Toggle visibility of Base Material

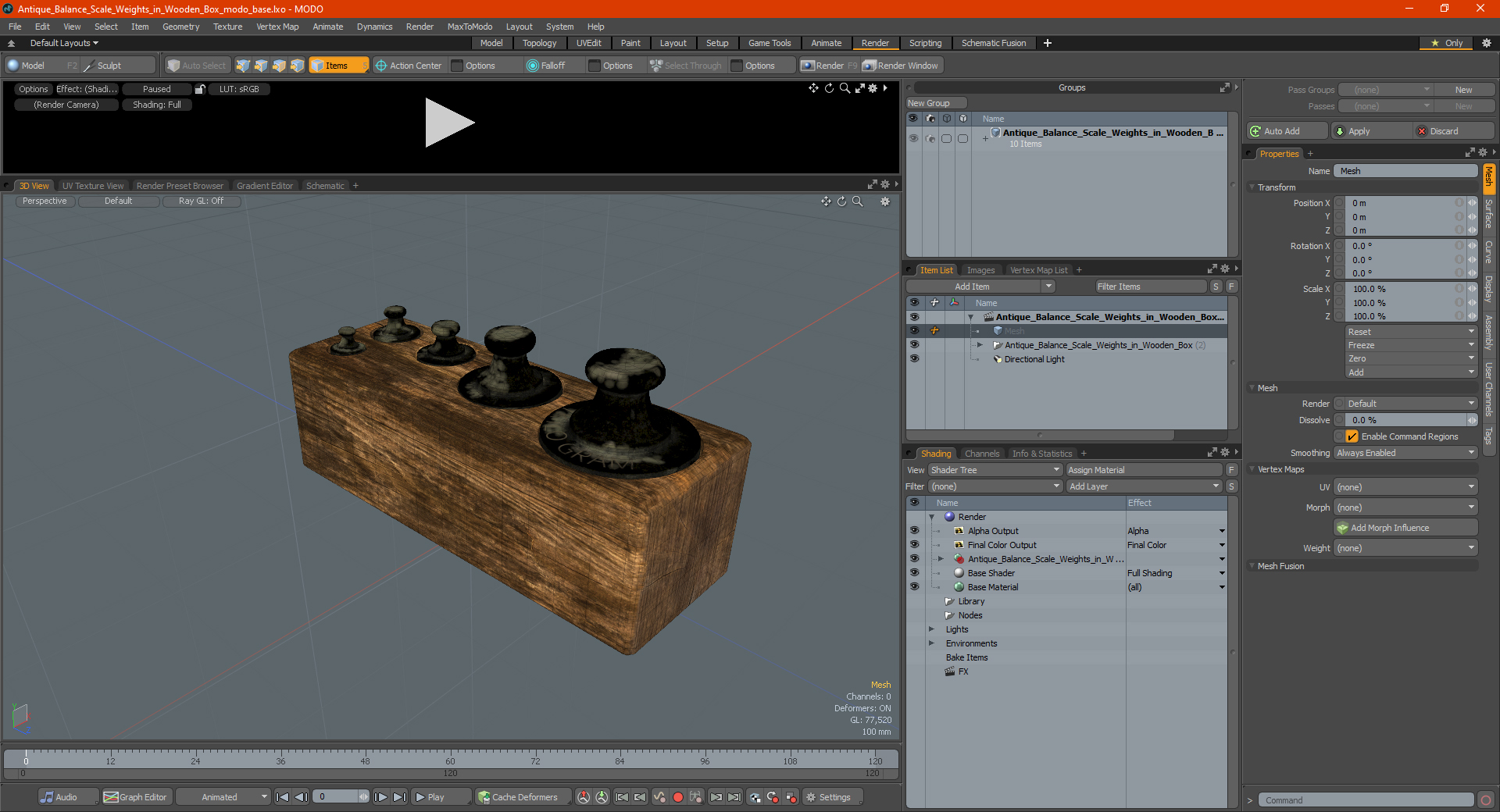pyautogui.click(x=914, y=587)
